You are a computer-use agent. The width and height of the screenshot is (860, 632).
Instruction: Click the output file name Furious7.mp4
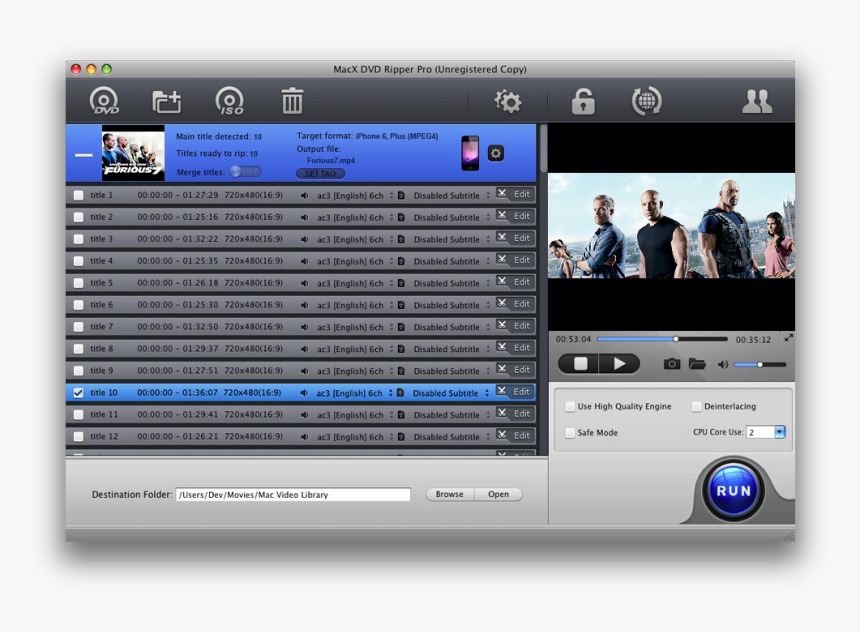[x=331, y=161]
